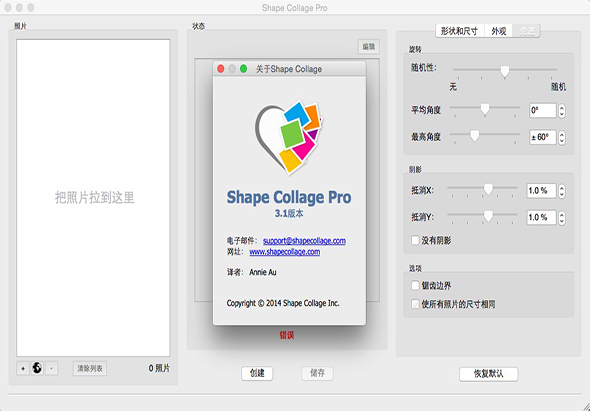Click the 最高角度 slider handle
The image size is (590, 411).
475,136
